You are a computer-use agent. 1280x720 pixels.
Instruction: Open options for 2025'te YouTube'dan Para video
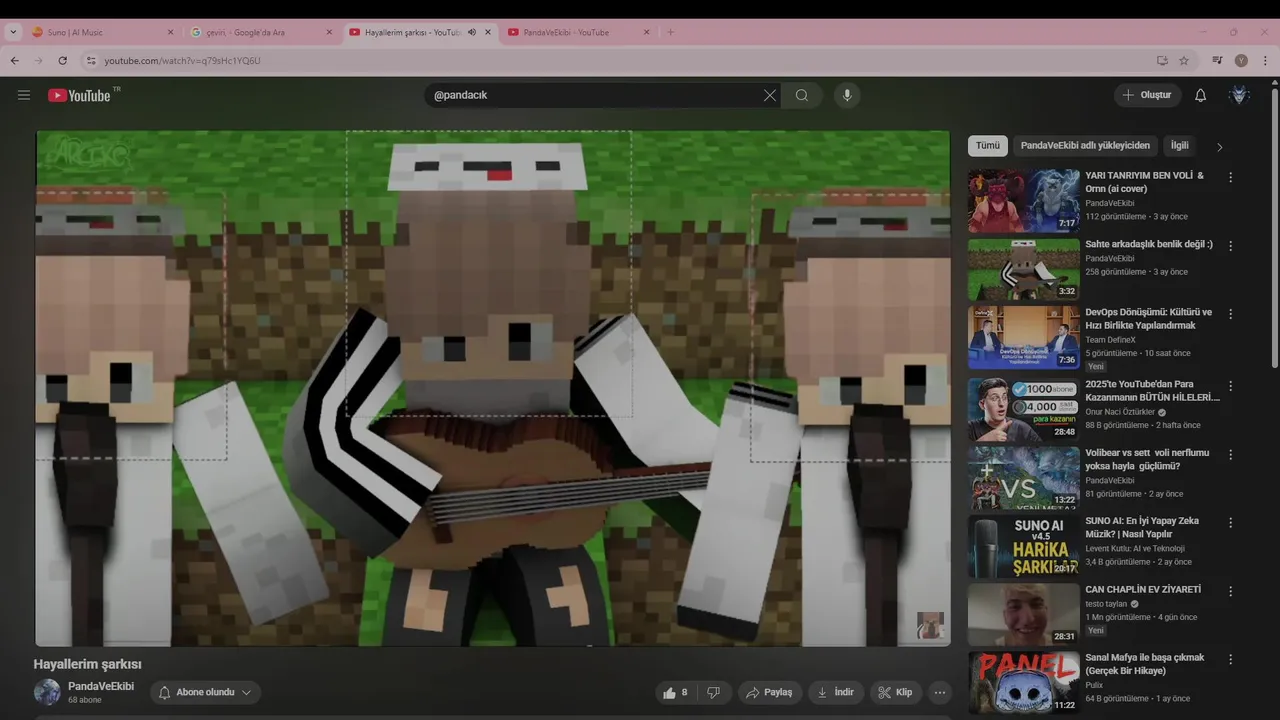coord(1230,385)
